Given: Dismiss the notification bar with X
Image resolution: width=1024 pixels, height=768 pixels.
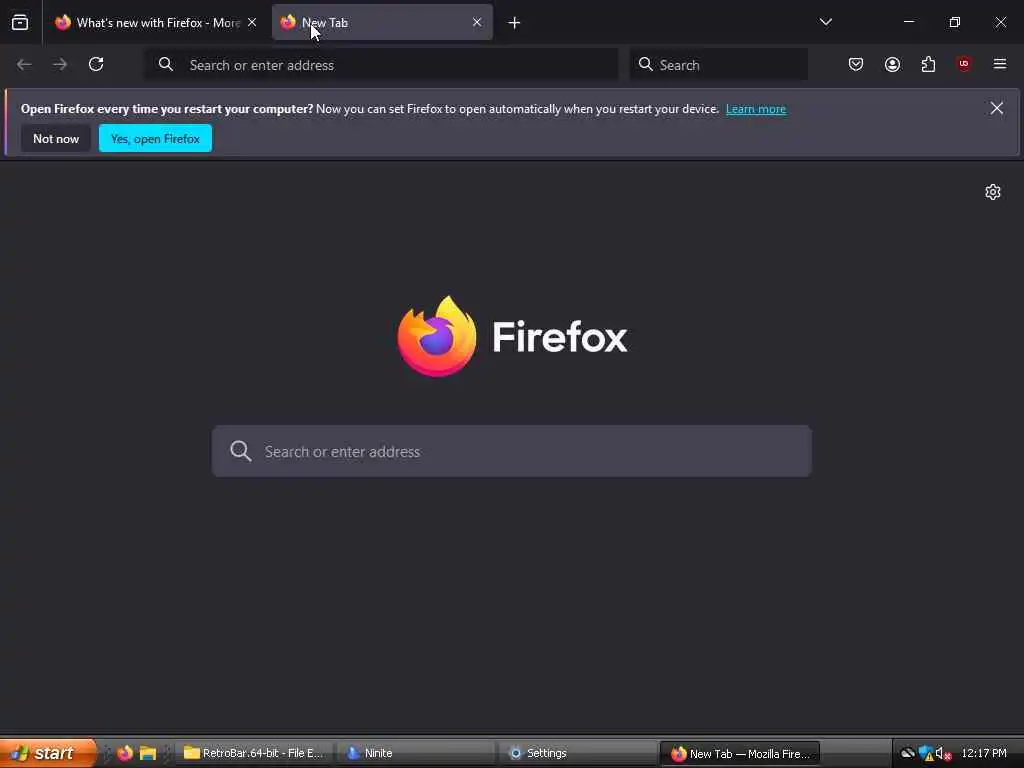Looking at the screenshot, I should [x=996, y=108].
